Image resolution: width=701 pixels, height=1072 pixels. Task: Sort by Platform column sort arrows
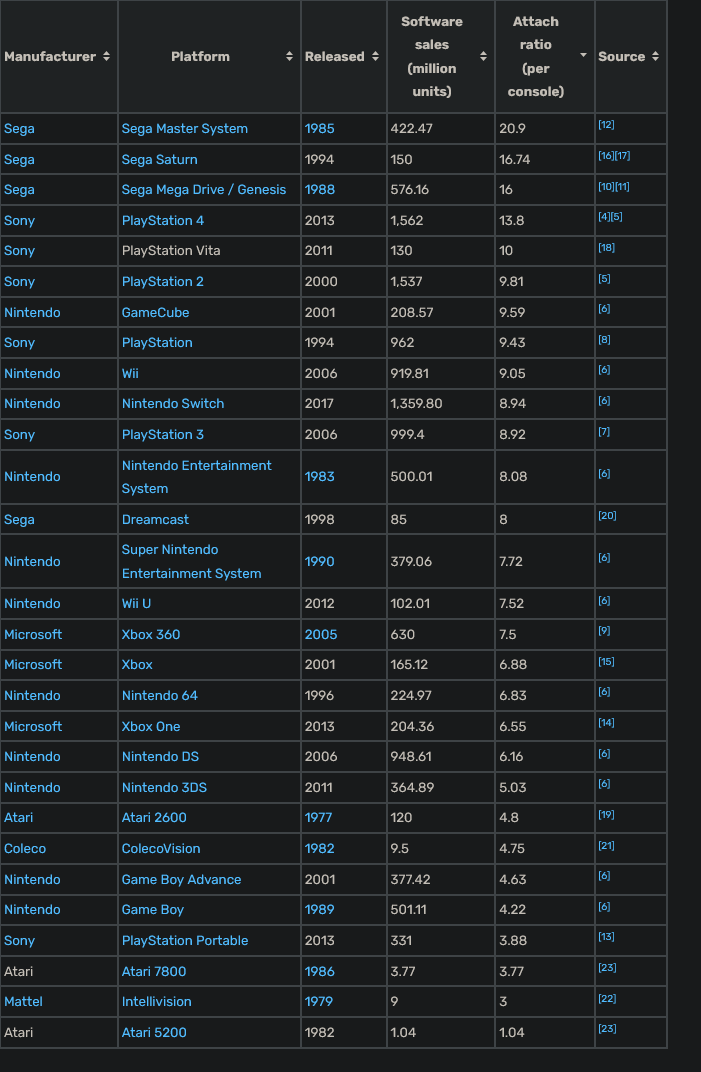[x=290, y=57]
